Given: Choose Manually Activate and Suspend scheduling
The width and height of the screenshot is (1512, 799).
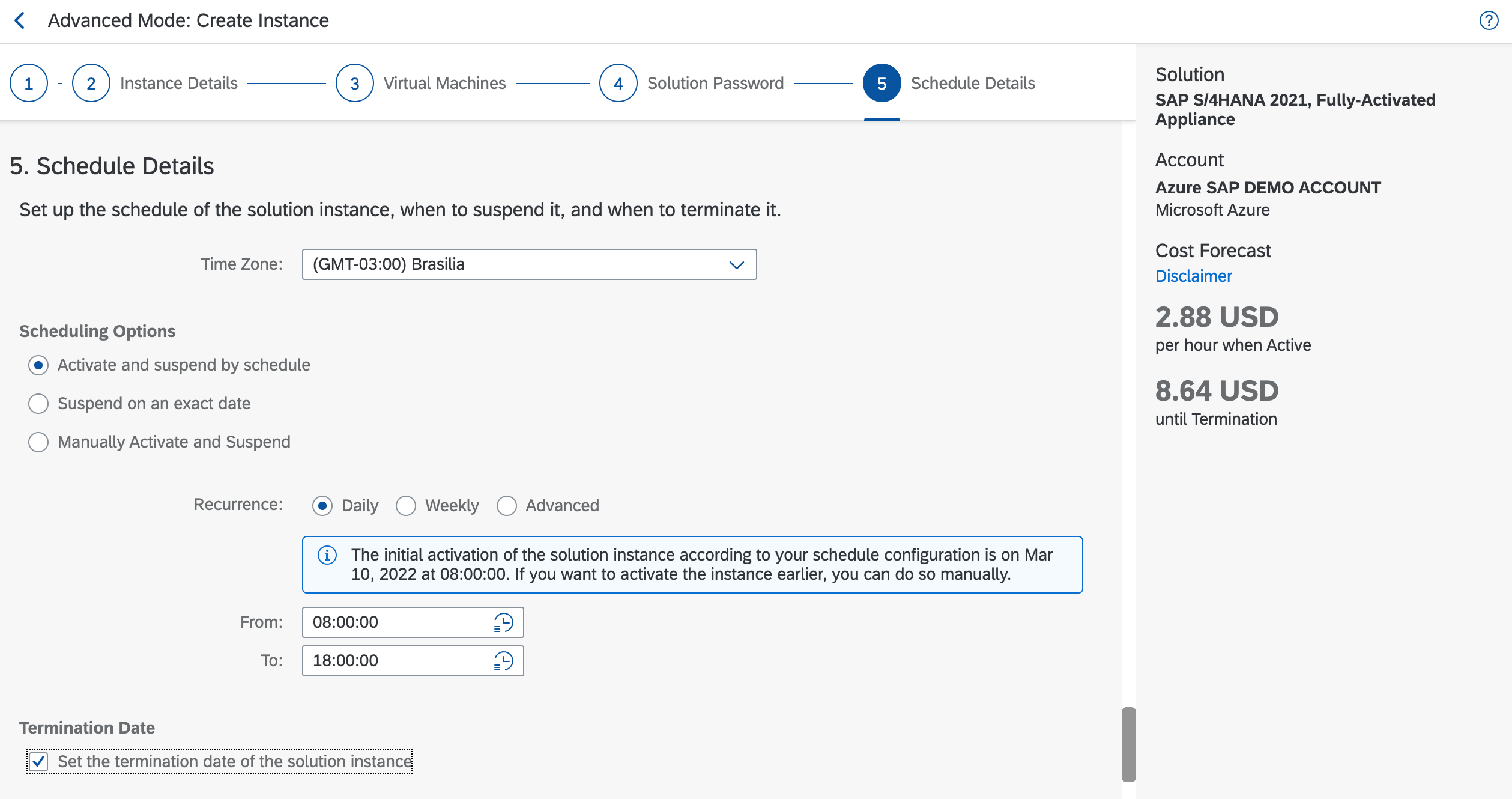Looking at the screenshot, I should click(38, 442).
